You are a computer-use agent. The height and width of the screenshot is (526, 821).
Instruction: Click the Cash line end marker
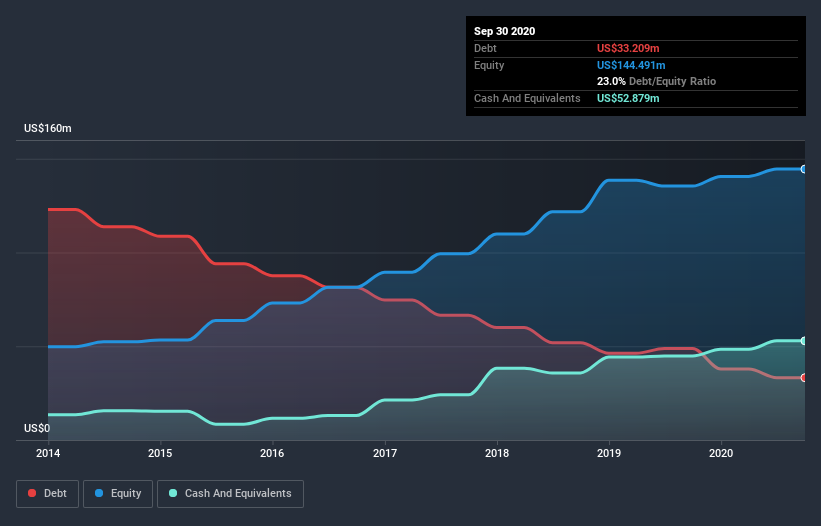(804, 341)
